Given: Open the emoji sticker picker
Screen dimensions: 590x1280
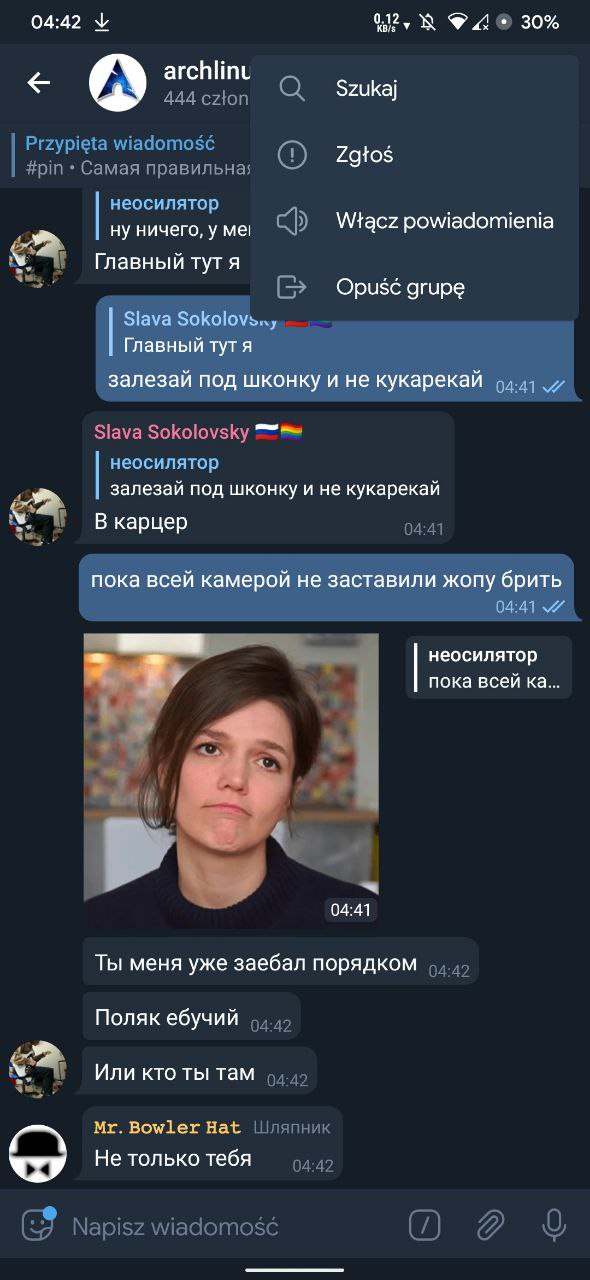Looking at the screenshot, I should [38, 1225].
